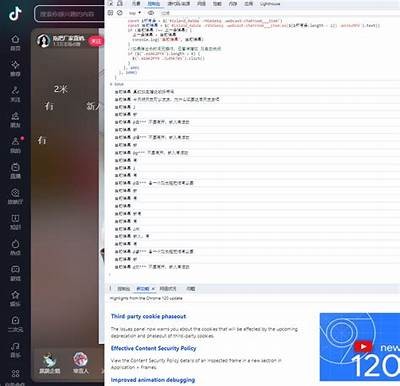This screenshot has width=400, height=386.
Task: Click the eye live expression icon
Action: [151, 13]
